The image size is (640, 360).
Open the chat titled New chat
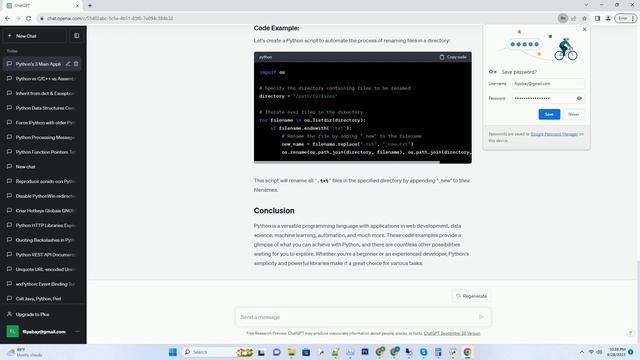tap(42, 167)
